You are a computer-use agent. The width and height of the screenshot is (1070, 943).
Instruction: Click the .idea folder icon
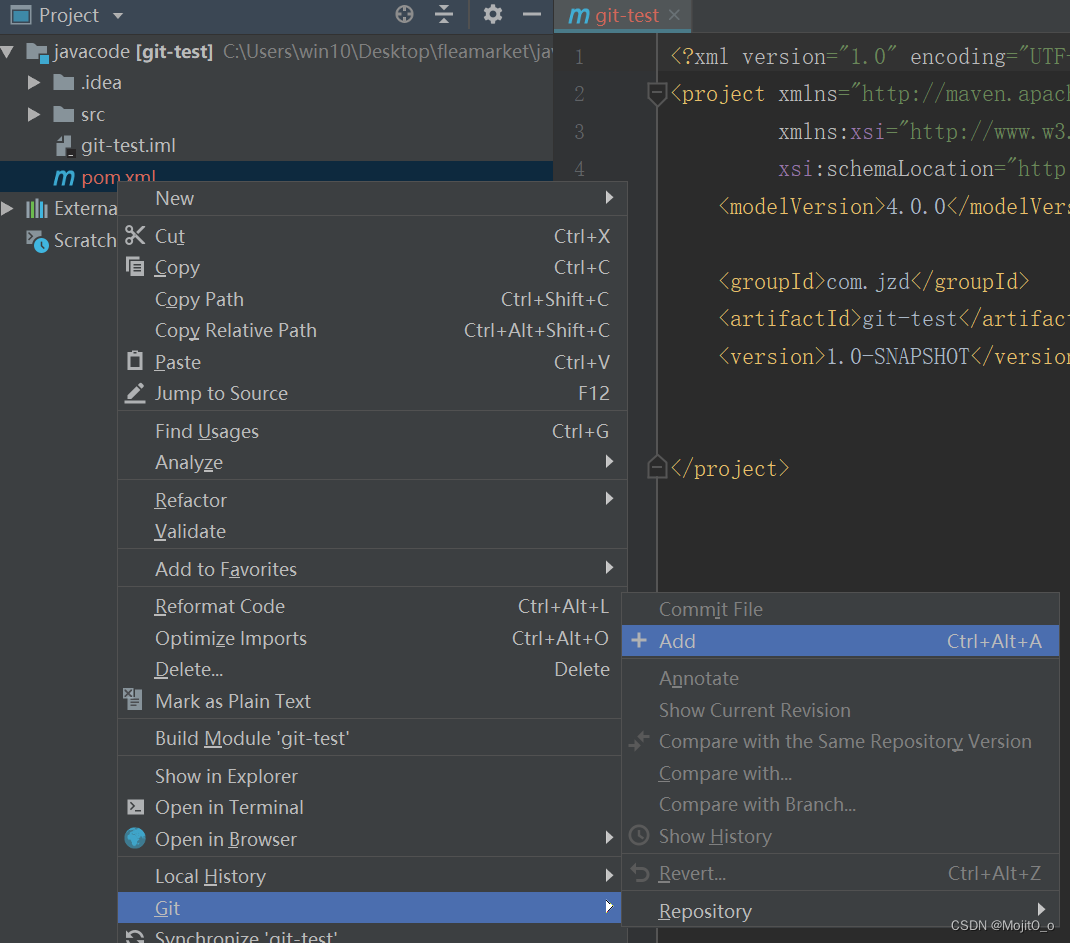point(63,83)
